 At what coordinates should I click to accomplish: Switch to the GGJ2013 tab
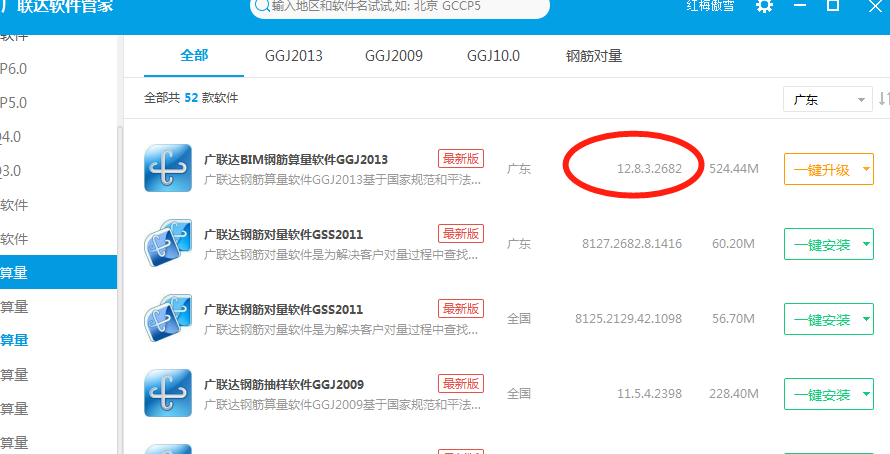(x=293, y=56)
